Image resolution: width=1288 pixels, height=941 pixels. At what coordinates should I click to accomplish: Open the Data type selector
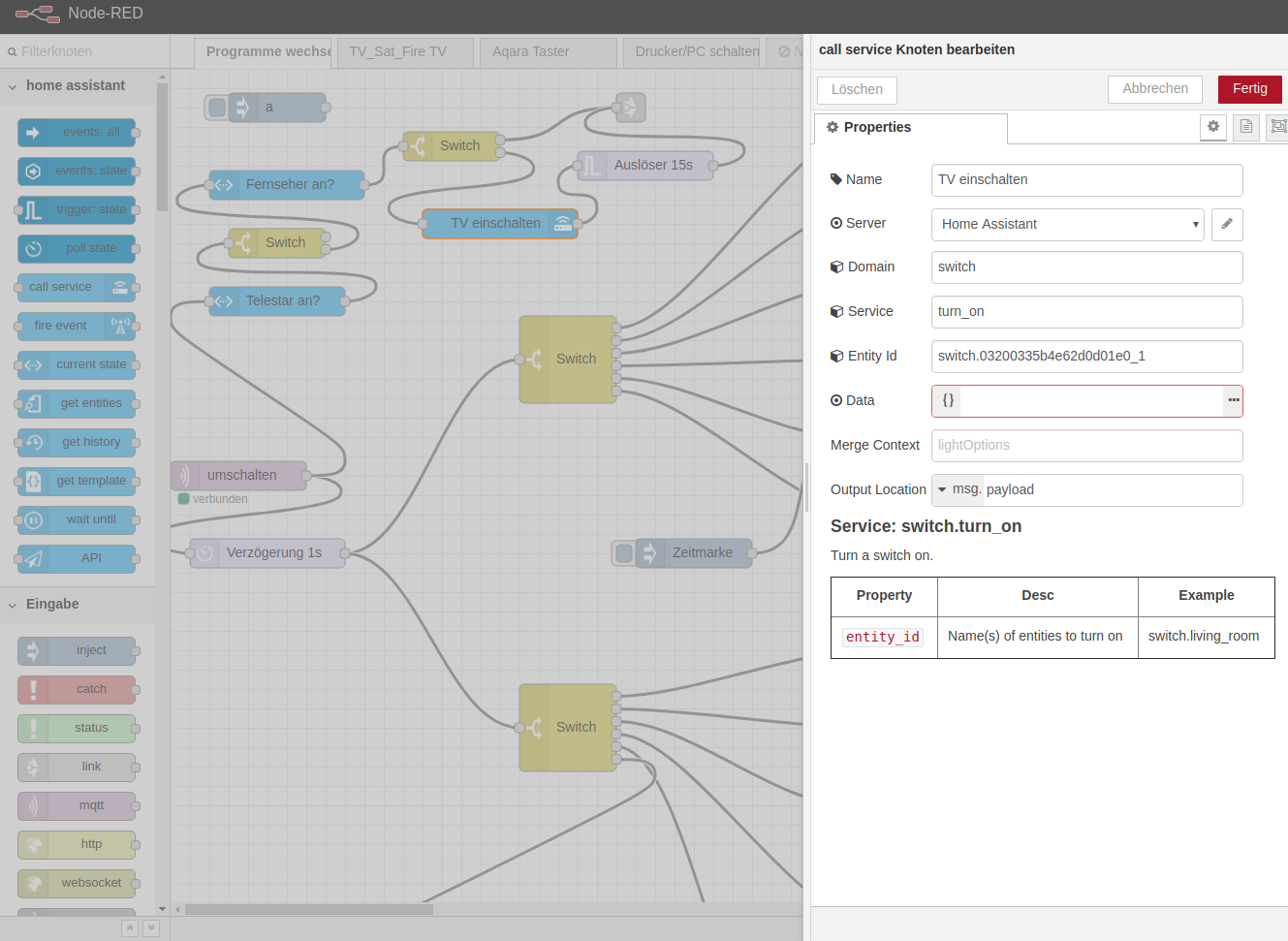click(x=947, y=400)
